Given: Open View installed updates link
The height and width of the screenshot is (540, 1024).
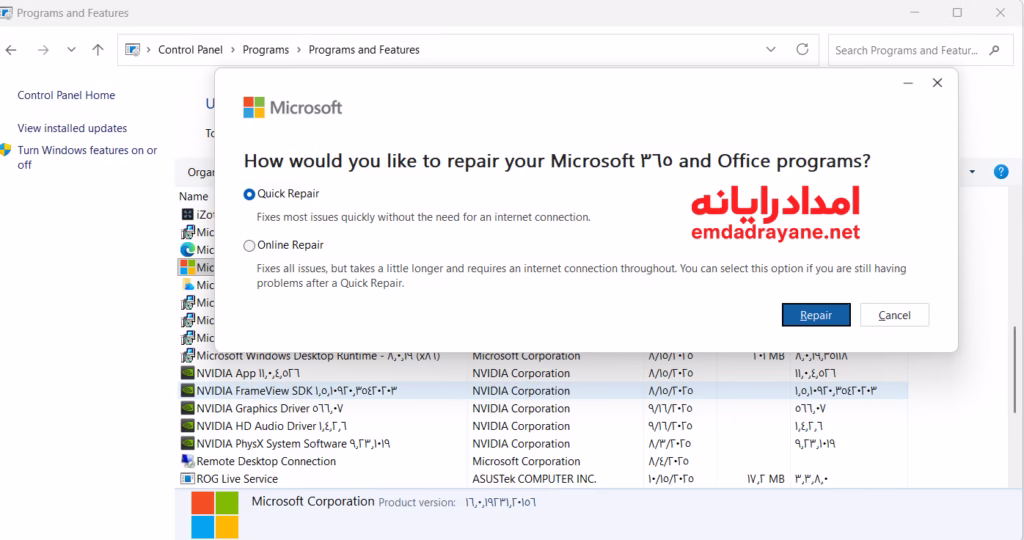Looking at the screenshot, I should coord(72,128).
